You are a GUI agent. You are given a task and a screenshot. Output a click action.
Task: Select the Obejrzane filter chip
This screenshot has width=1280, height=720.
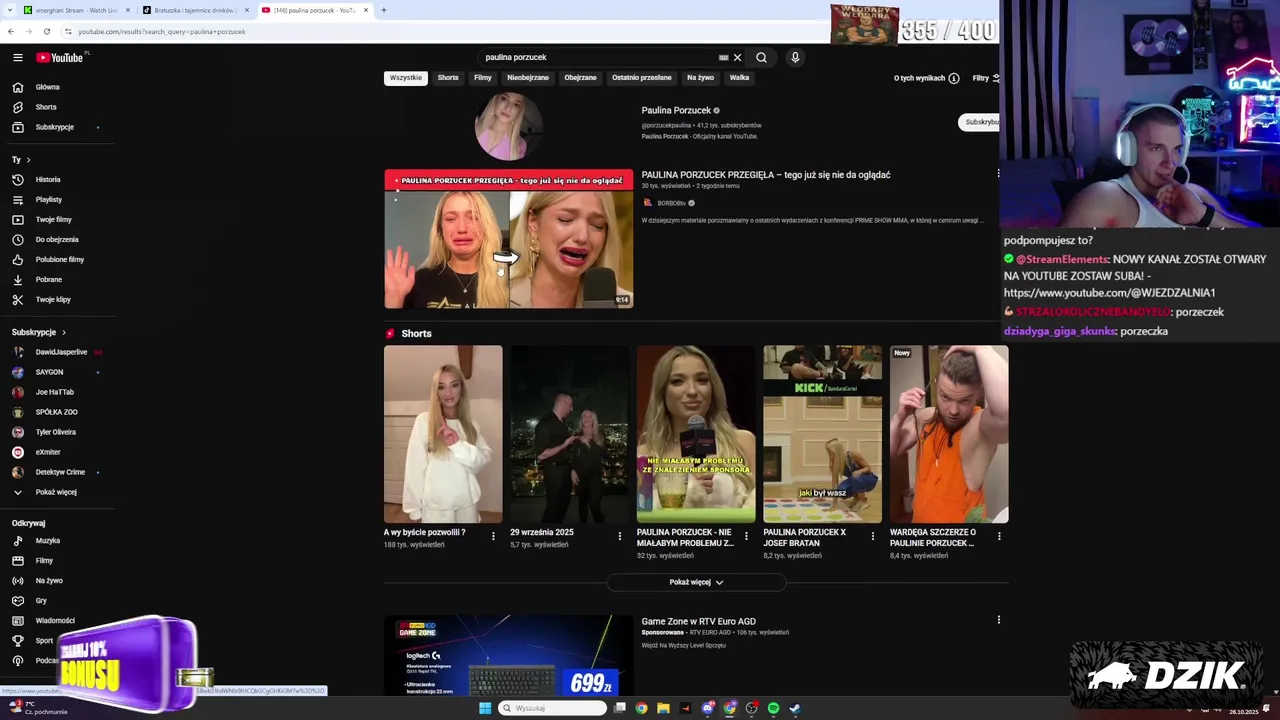580,78
